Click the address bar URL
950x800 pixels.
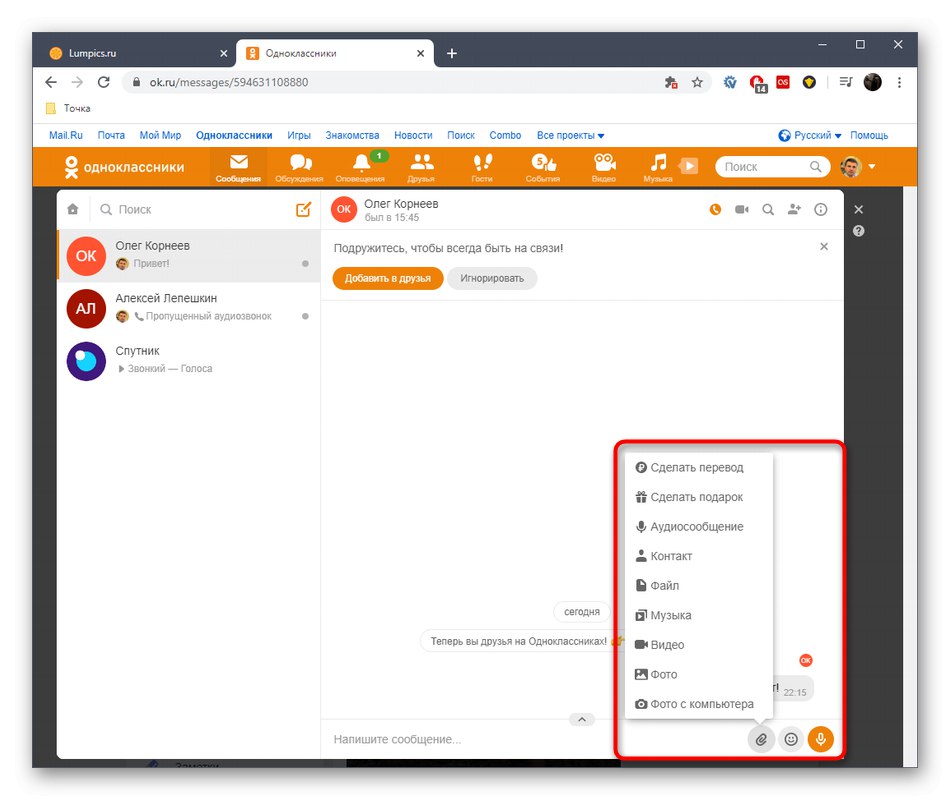click(x=229, y=82)
